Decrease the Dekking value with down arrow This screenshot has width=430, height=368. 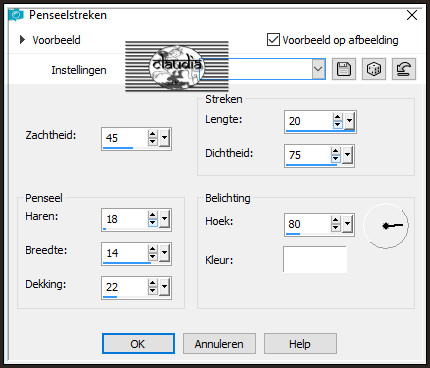click(152, 291)
